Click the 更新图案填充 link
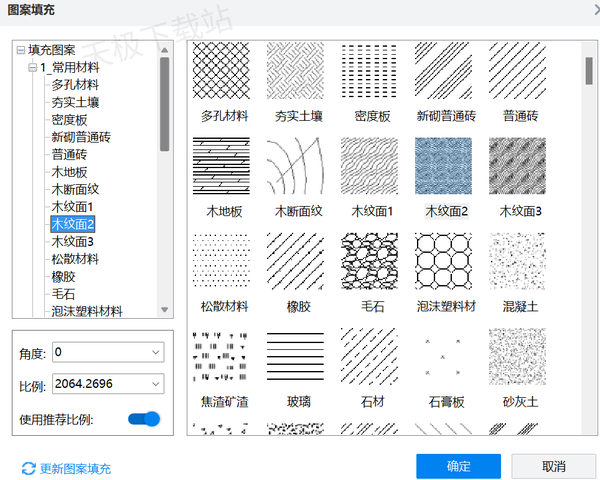The width and height of the screenshot is (600, 480). [75, 468]
